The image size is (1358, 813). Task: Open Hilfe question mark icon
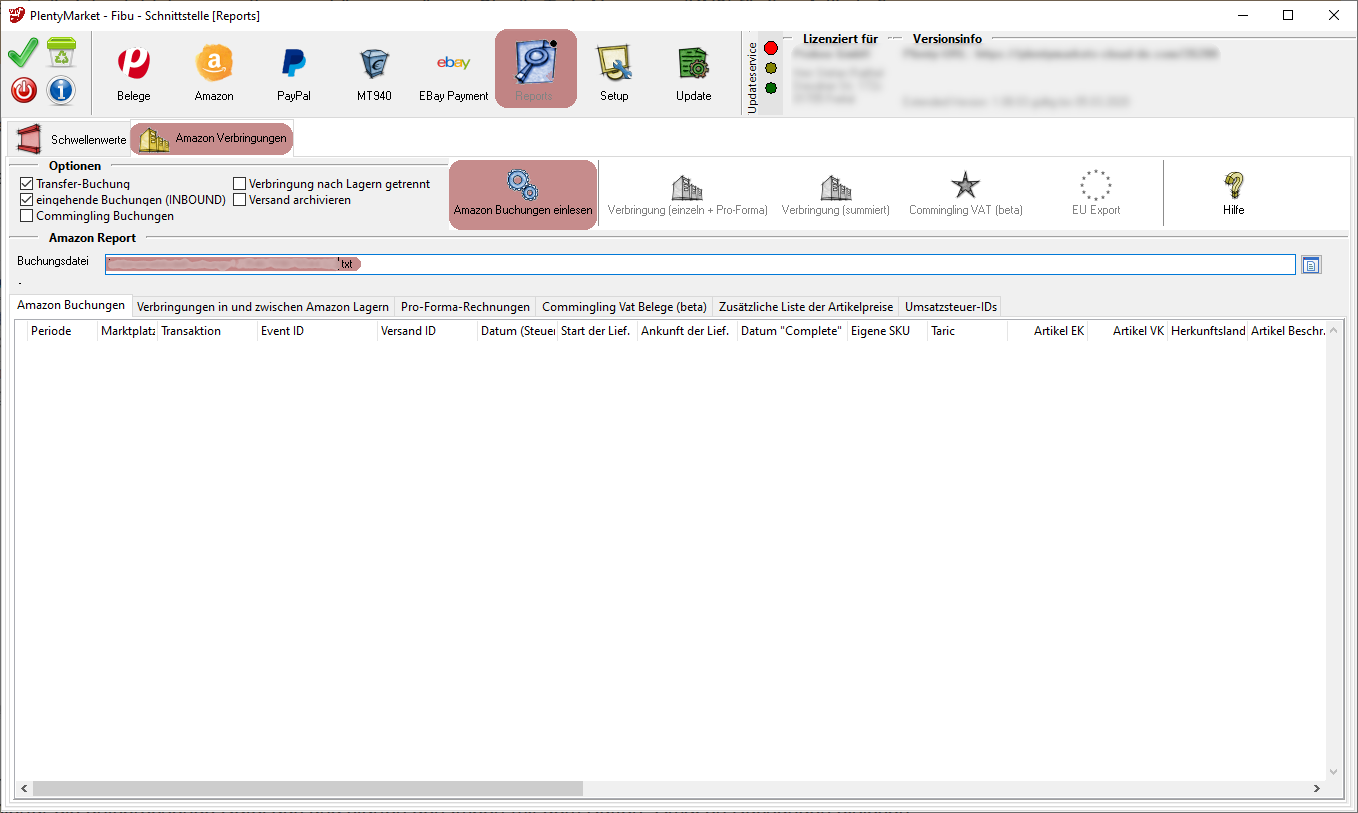1233,194
